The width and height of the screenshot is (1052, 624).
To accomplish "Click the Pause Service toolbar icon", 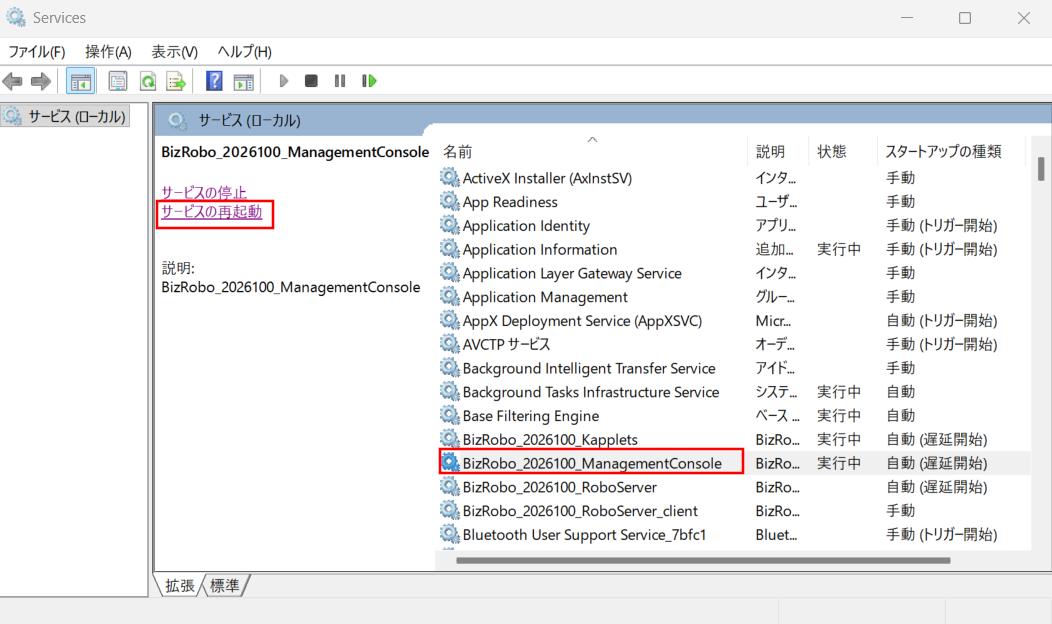I will click(339, 81).
